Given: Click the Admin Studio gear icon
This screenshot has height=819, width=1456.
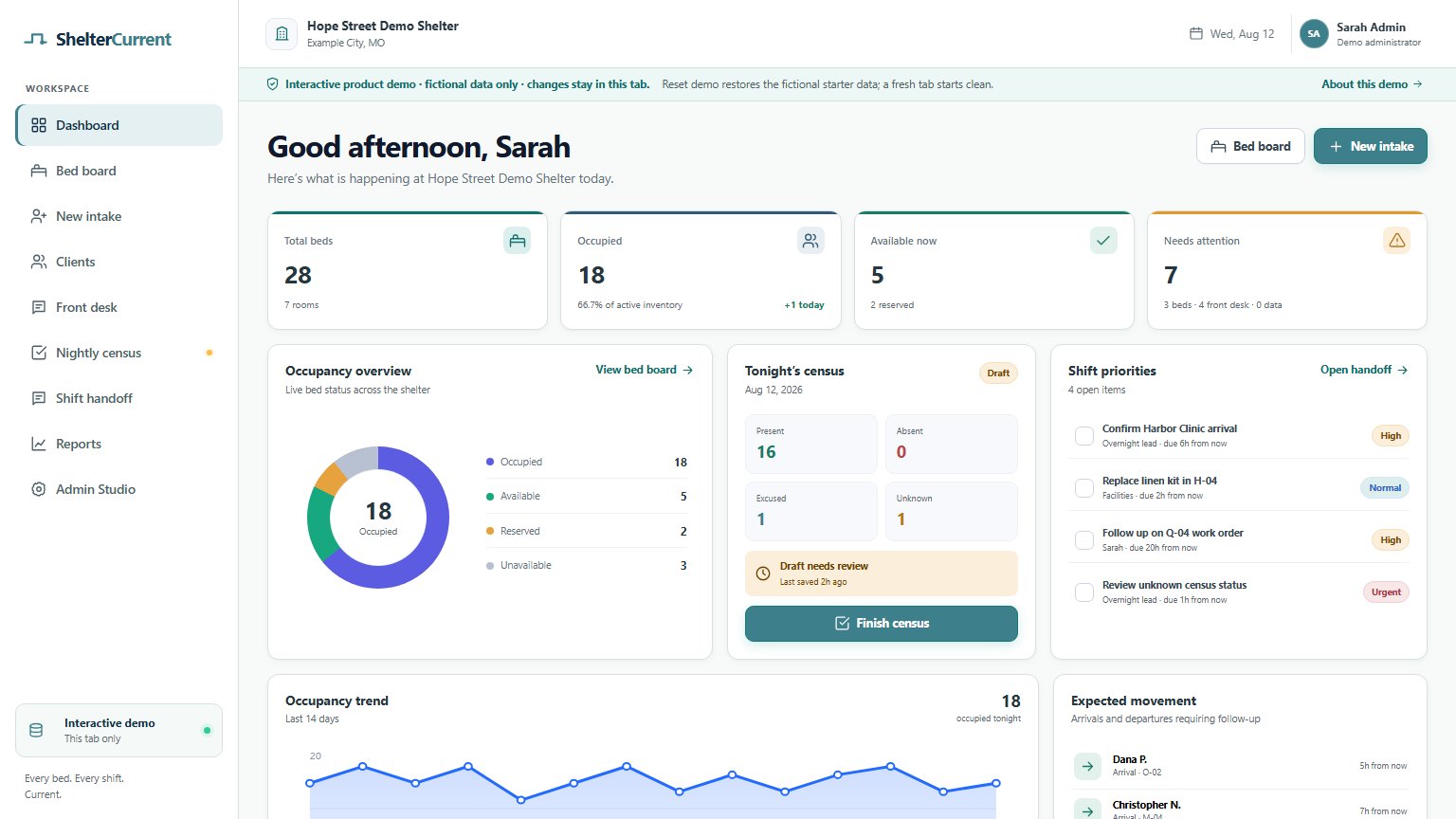Looking at the screenshot, I should coord(39,489).
